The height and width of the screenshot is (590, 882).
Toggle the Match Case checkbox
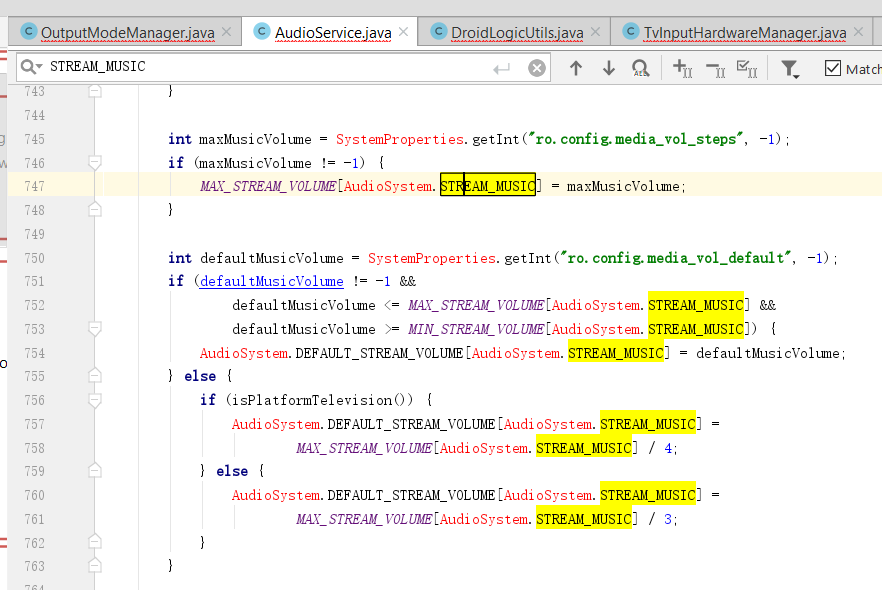tap(832, 69)
